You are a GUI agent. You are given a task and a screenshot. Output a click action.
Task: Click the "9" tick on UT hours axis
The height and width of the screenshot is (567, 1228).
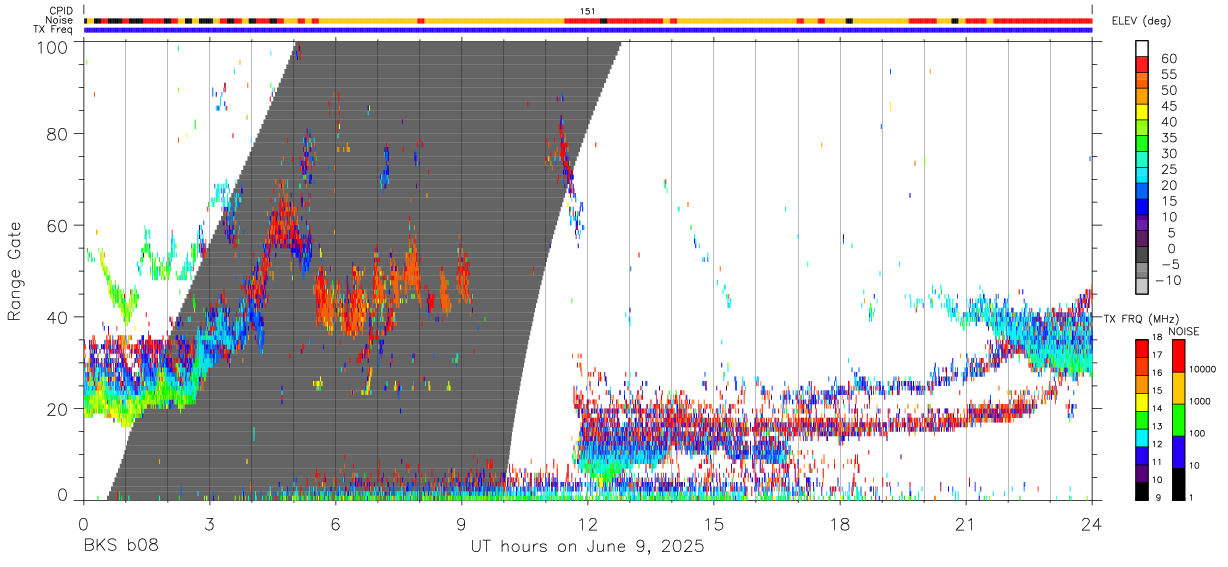click(462, 523)
